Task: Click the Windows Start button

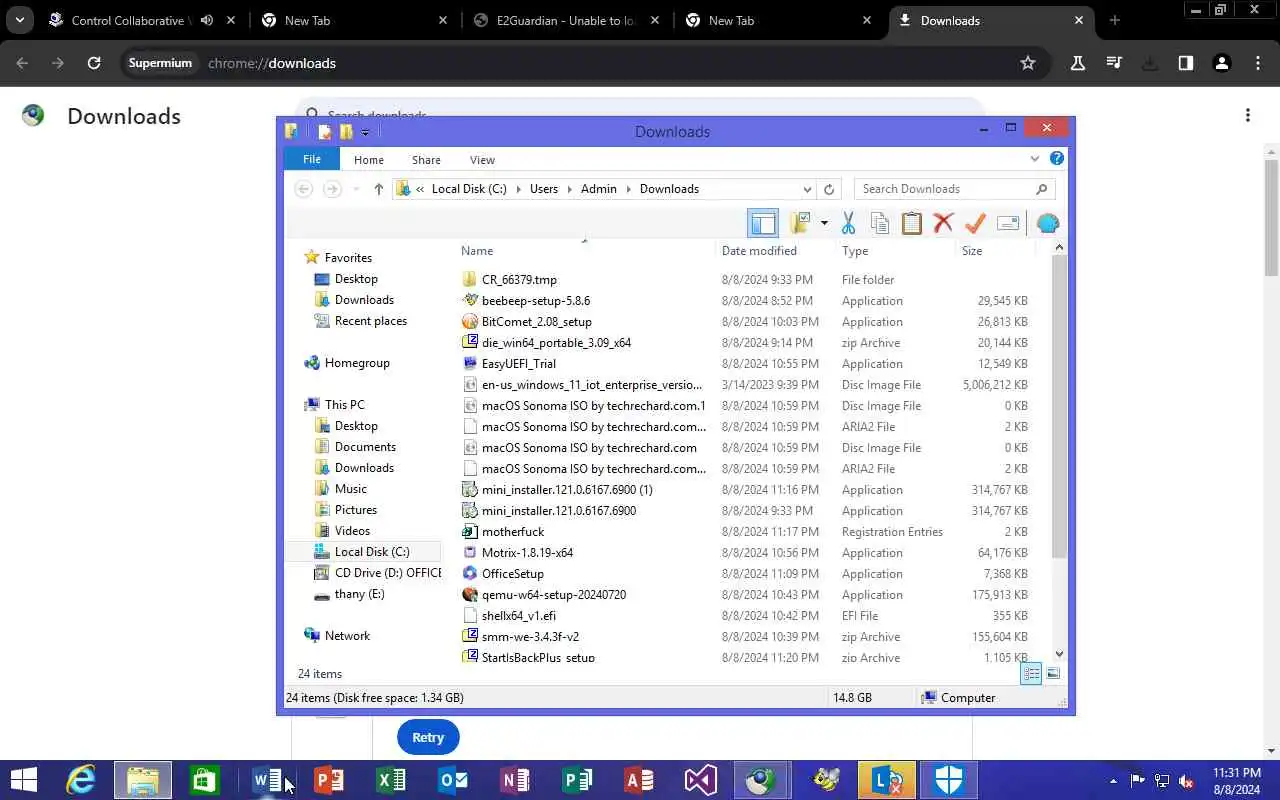Action: click(x=22, y=780)
